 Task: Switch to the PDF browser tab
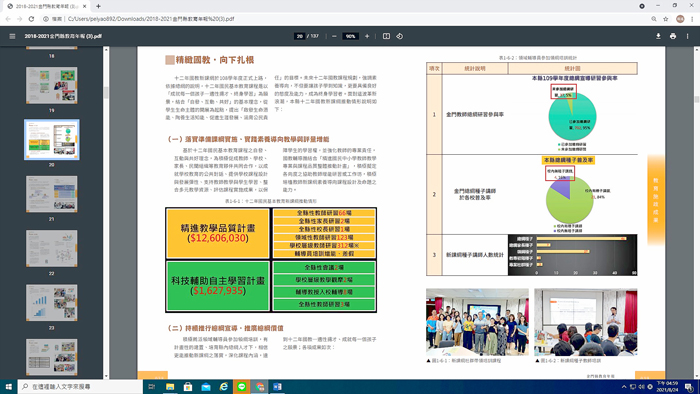click(x=46, y=6)
